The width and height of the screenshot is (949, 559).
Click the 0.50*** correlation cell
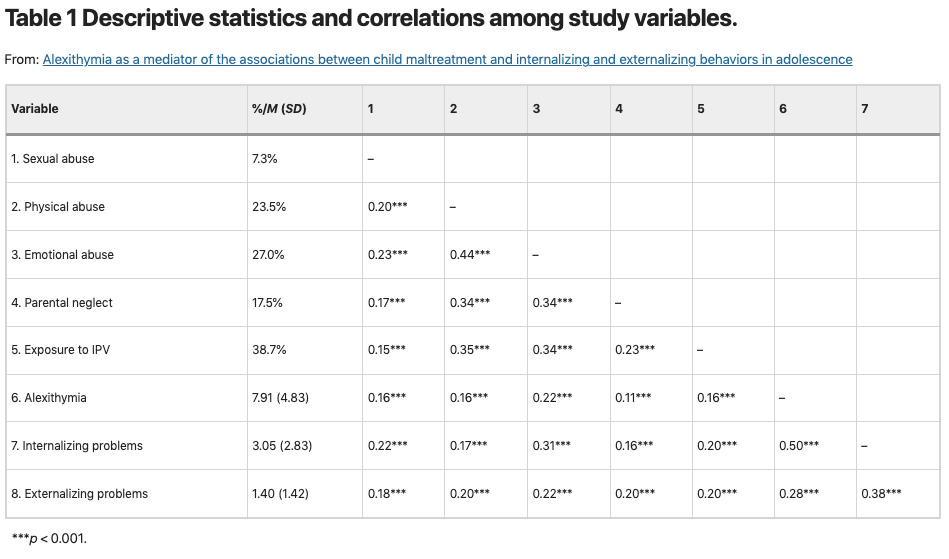(798, 446)
